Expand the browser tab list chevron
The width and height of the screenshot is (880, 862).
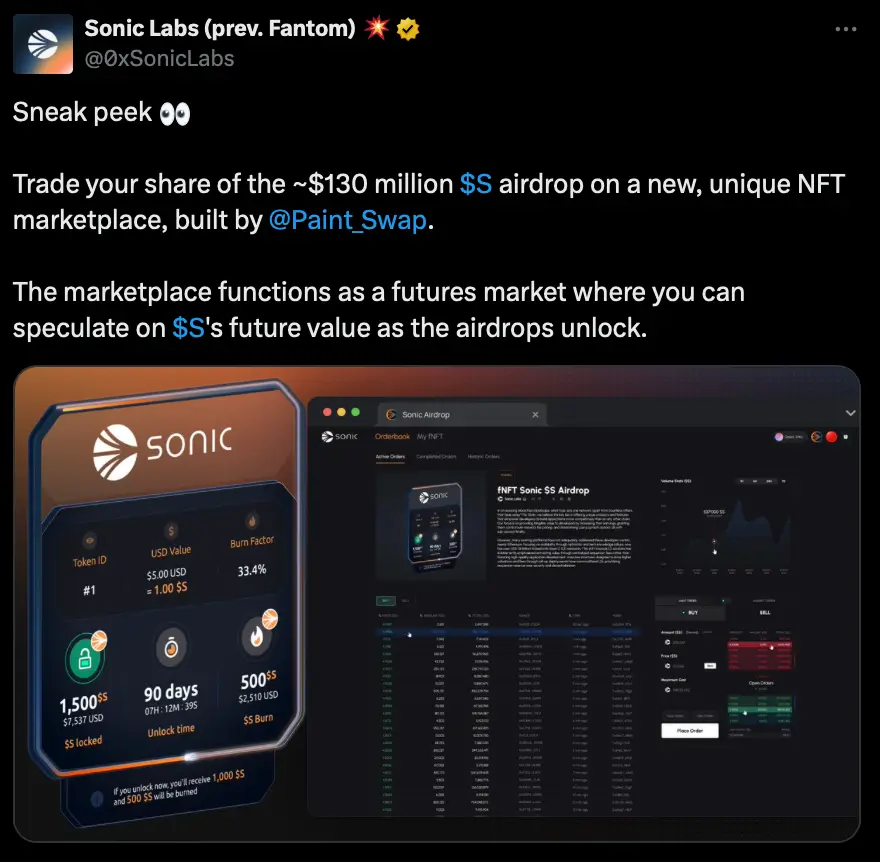point(850,413)
